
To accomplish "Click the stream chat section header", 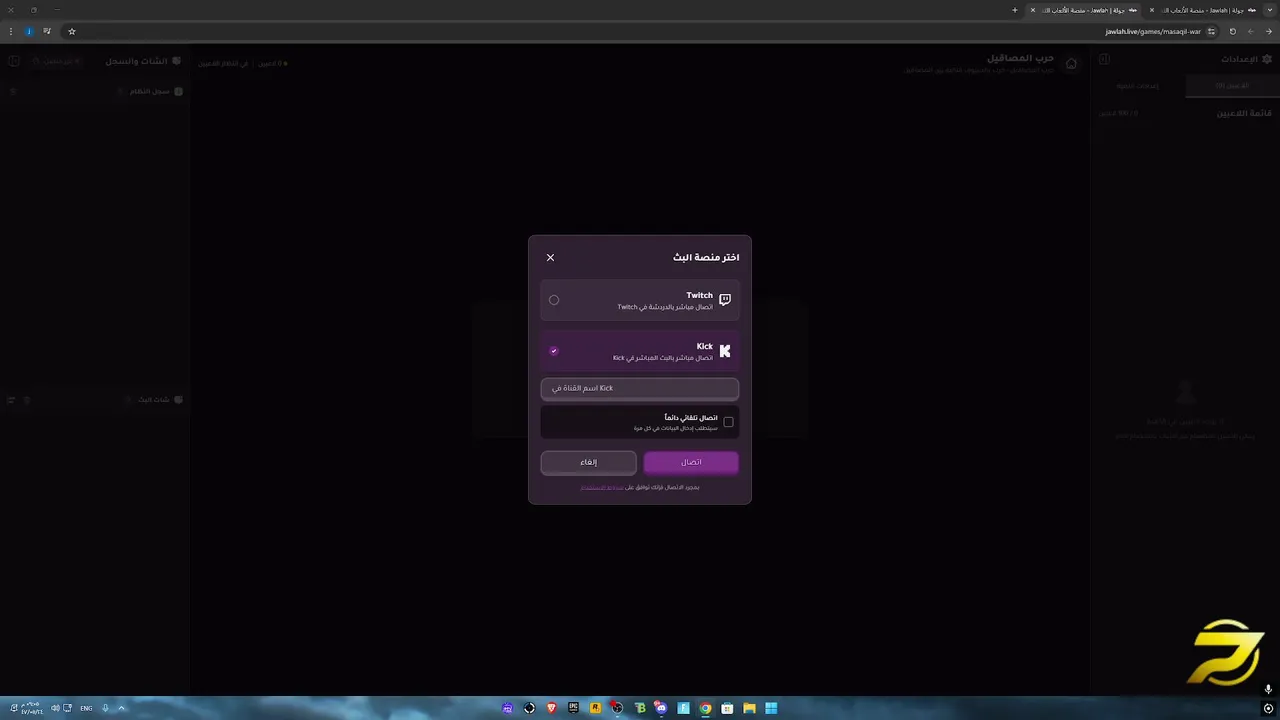I will [160, 399].
